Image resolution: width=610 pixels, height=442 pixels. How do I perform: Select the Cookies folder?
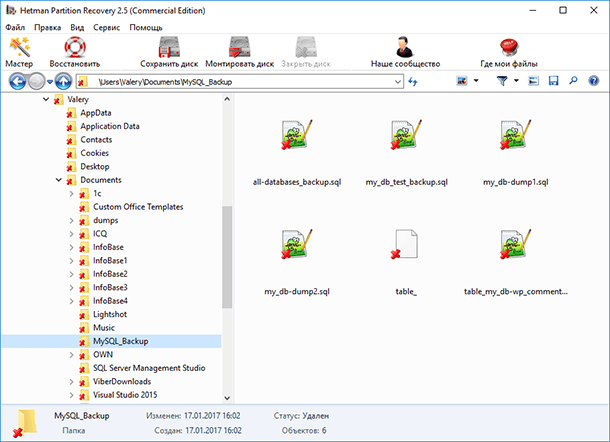tap(95, 153)
